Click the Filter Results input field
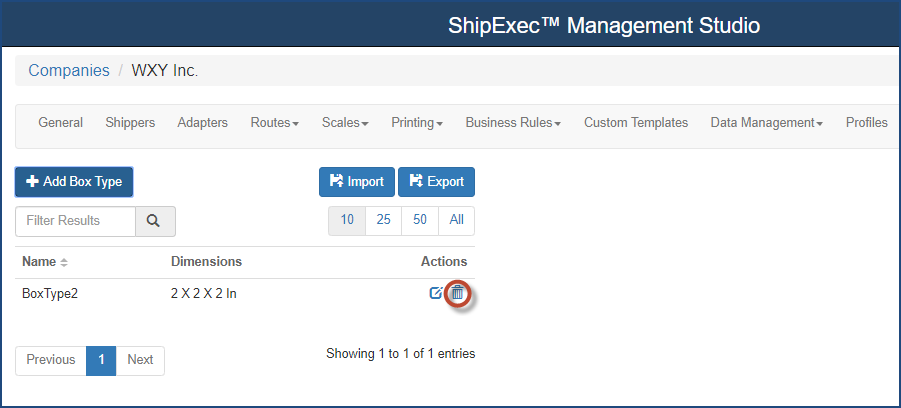 click(x=75, y=221)
